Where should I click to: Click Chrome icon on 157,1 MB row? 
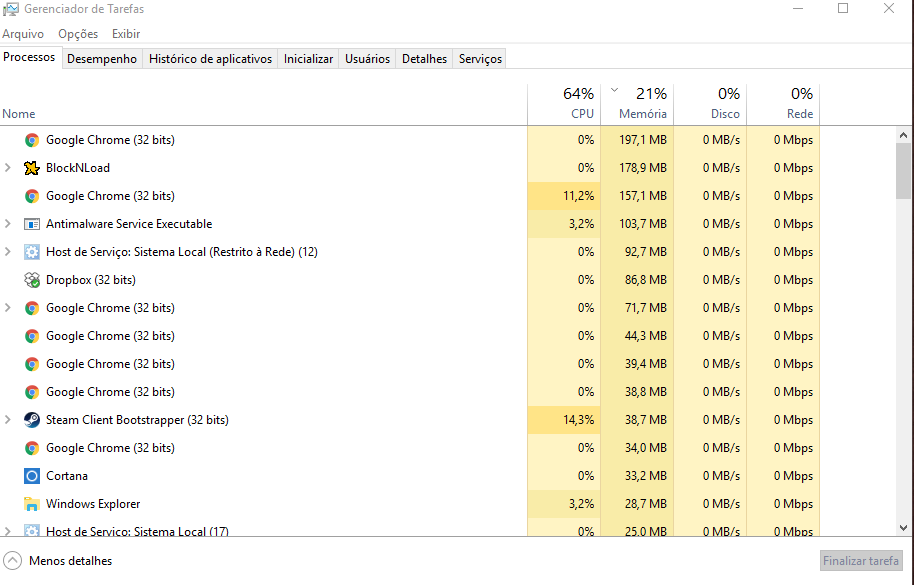click(31, 196)
